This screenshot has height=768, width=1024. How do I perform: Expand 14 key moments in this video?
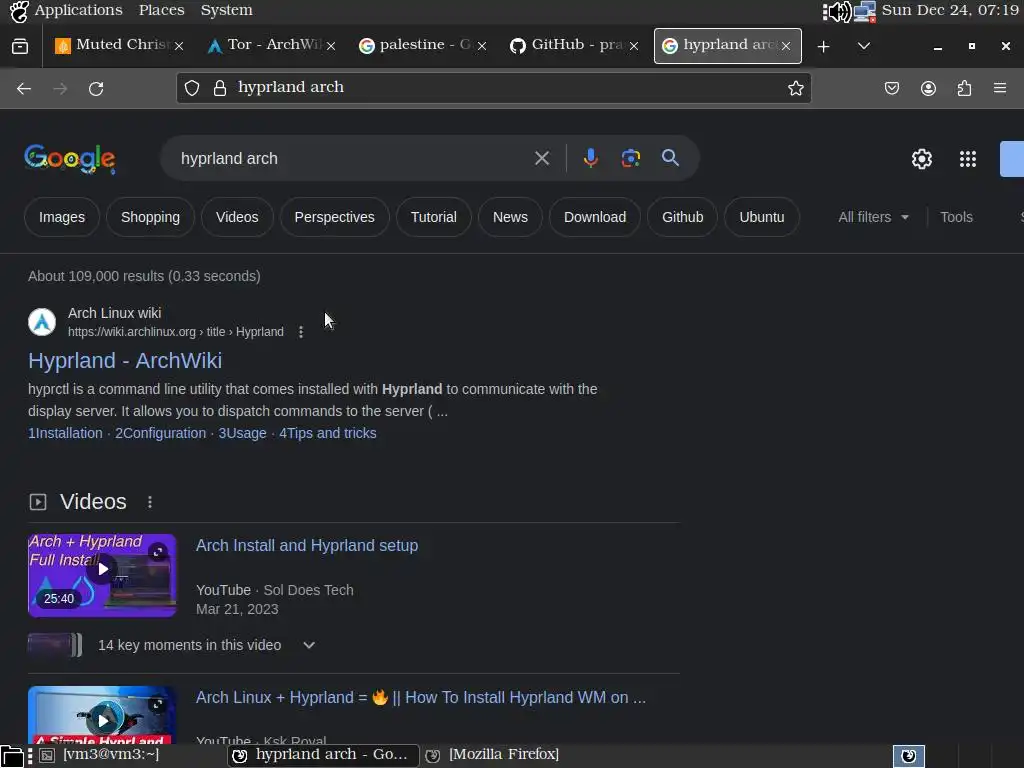(x=309, y=645)
